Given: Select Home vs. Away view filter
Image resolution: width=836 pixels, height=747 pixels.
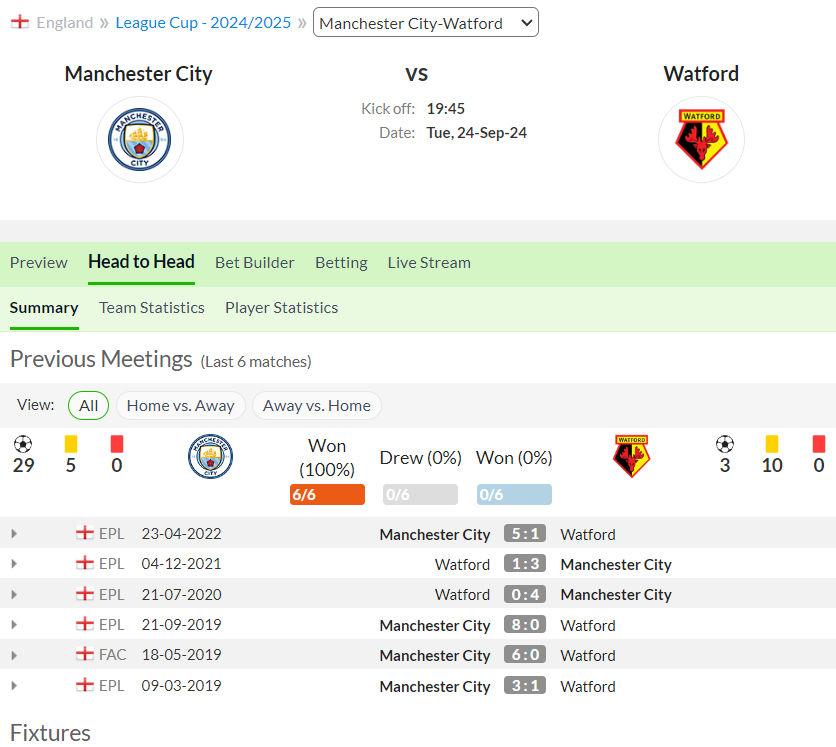Looking at the screenshot, I should 180,406.
